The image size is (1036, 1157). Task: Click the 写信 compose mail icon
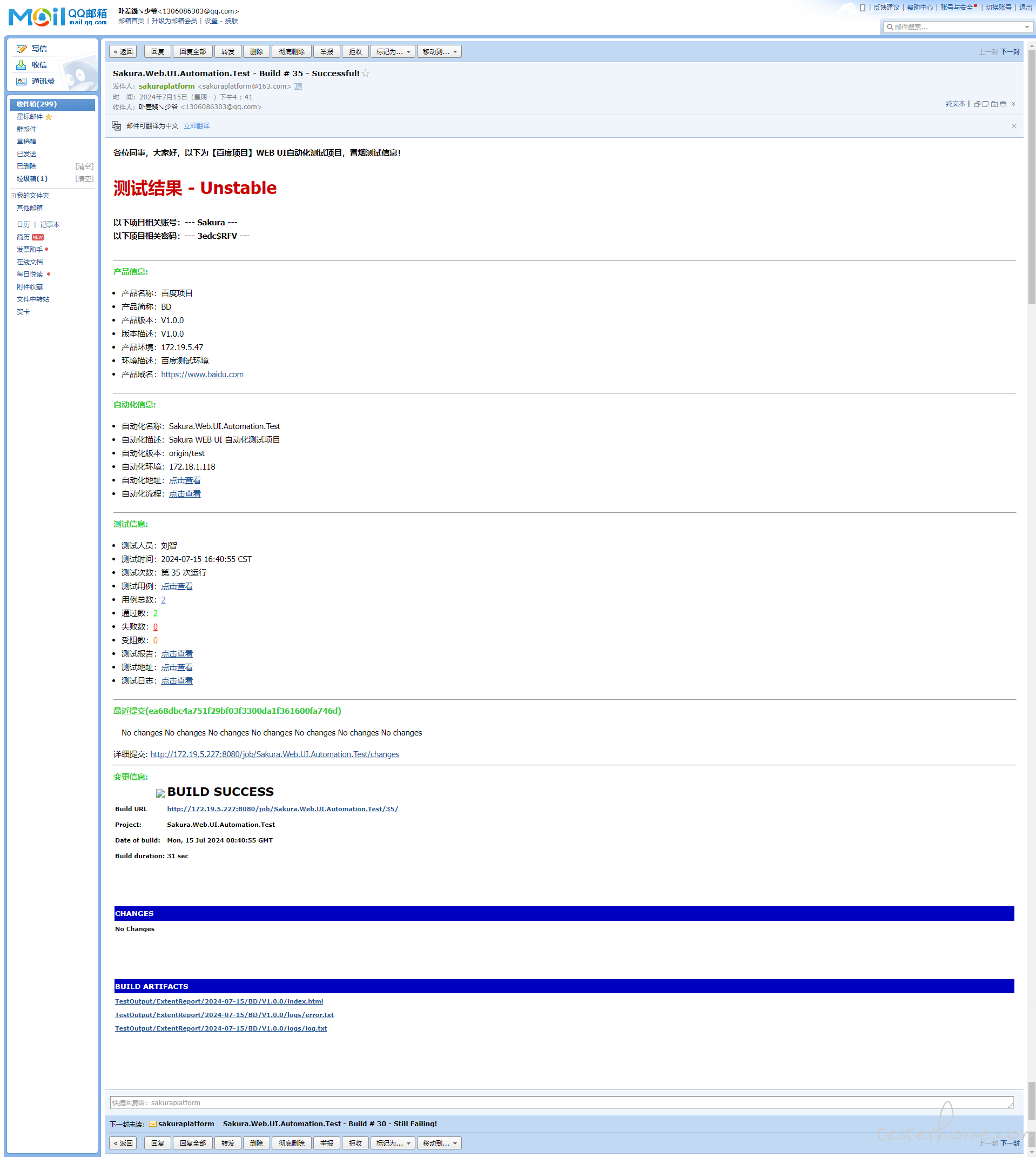click(x=21, y=49)
